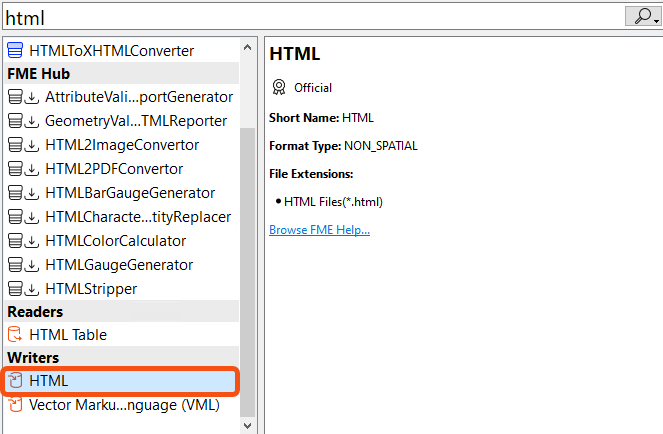The image size is (663, 434).
Task: Click HTML2ImageConvertor download icon
Action: [31, 145]
